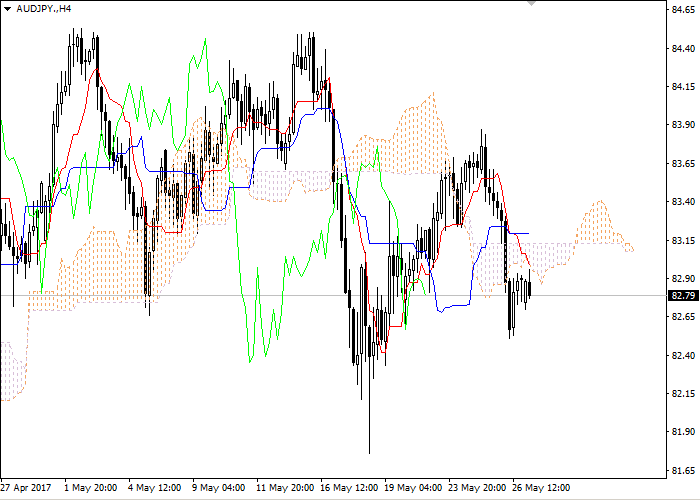Click the 83.65 price axis label
Screen dimensions: 700x500
(683, 163)
